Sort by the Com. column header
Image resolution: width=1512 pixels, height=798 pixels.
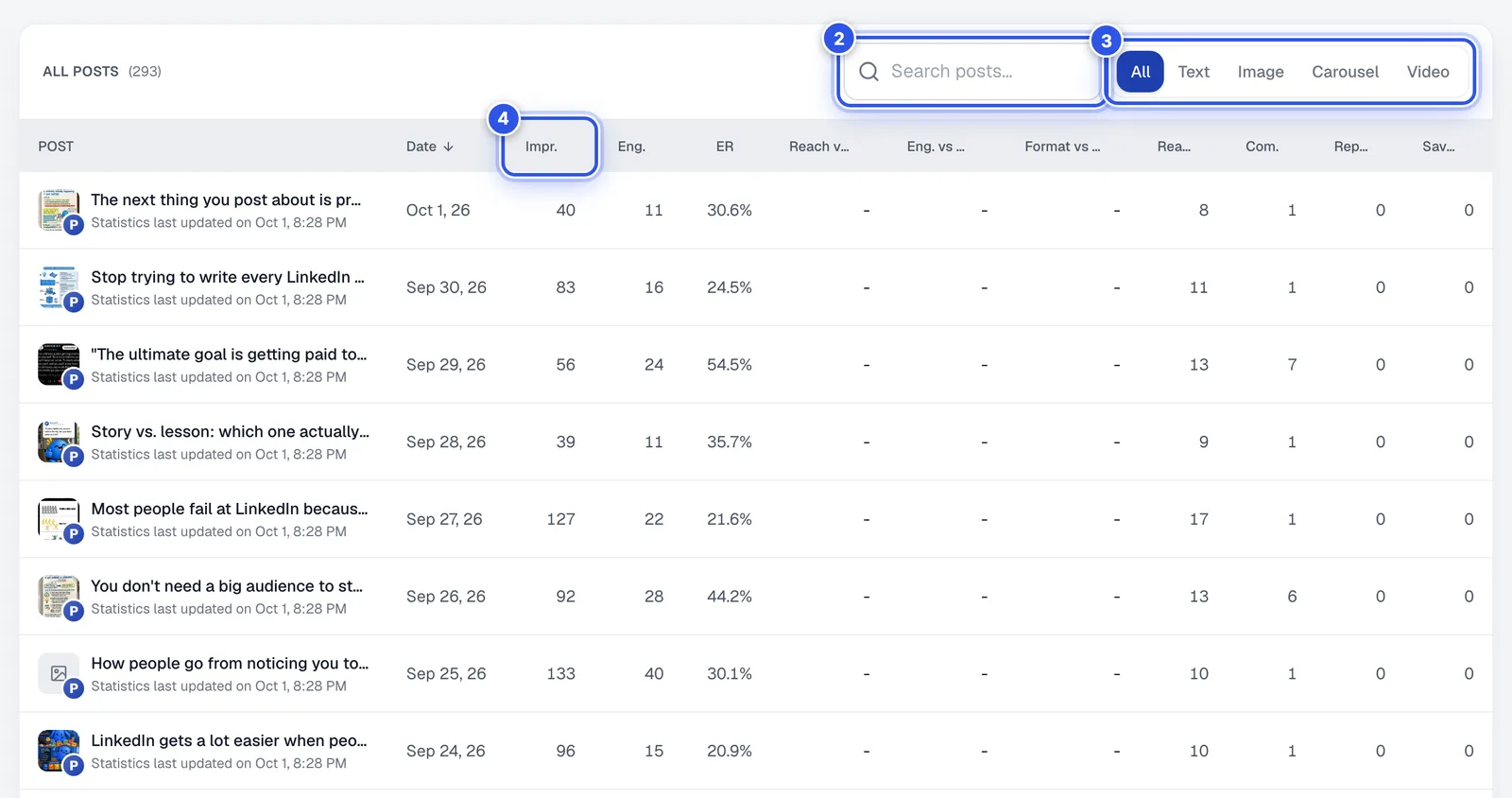click(1262, 147)
